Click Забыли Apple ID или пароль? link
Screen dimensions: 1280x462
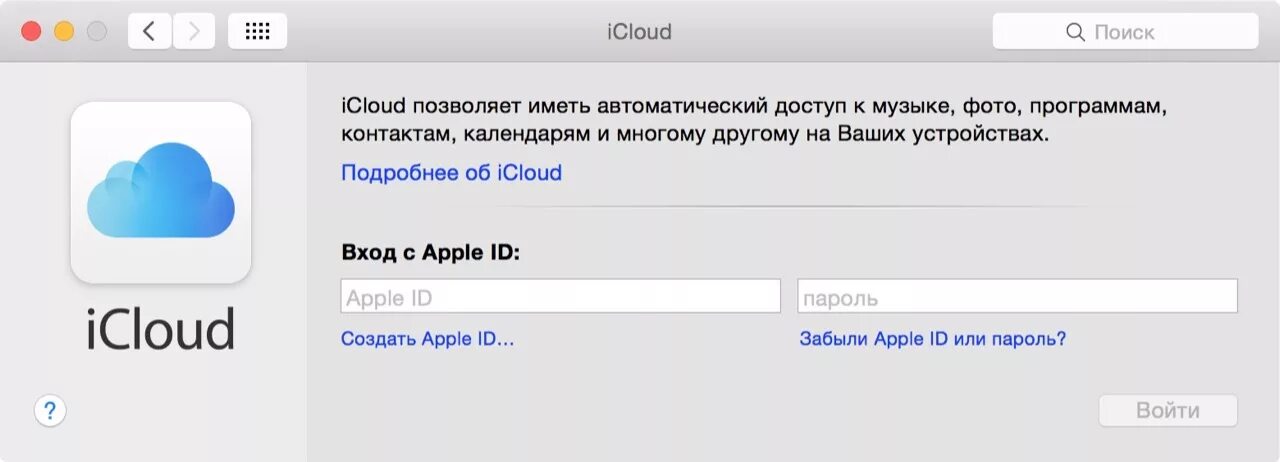(932, 339)
